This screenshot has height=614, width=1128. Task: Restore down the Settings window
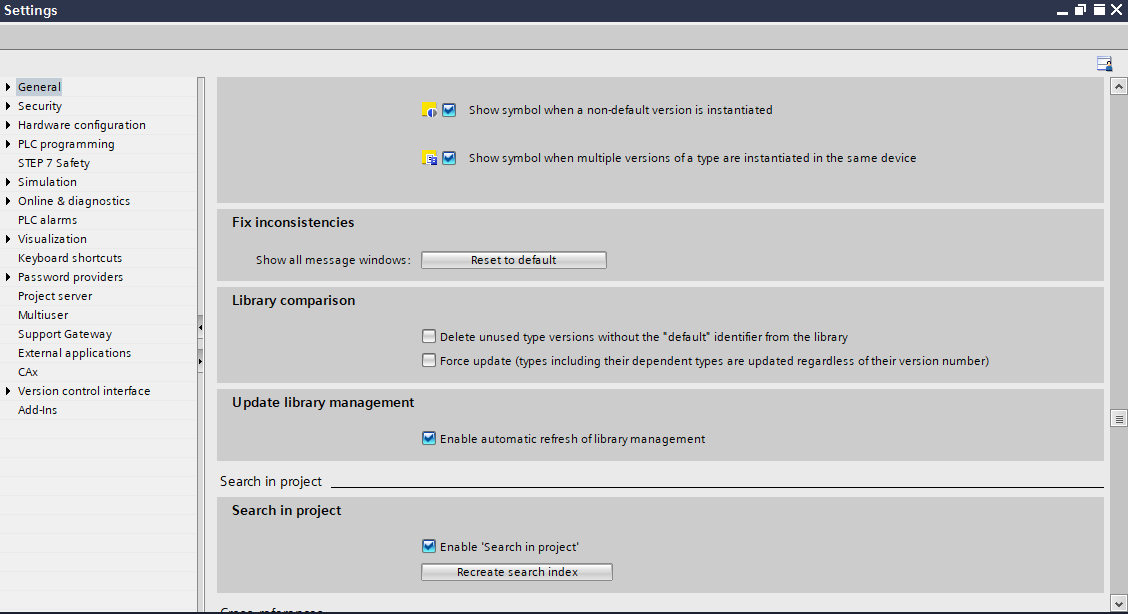pos(1081,9)
